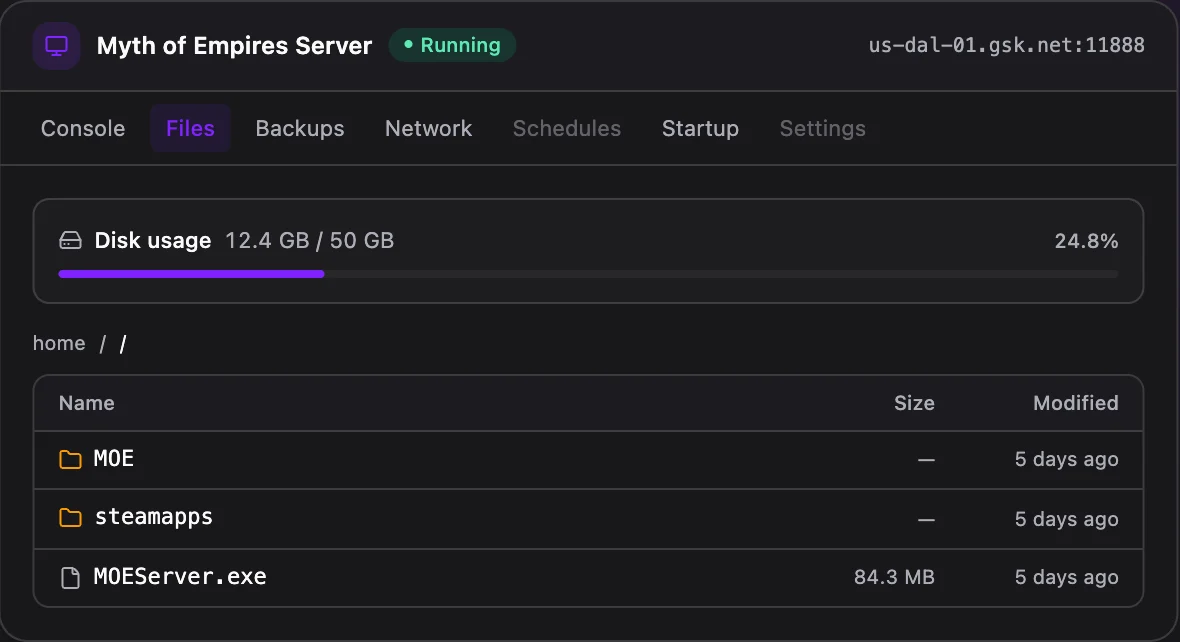Screen dimensions: 1180x642
Task: Click the MOEServer.exe row's 5 days ago date
Action: coord(1066,577)
